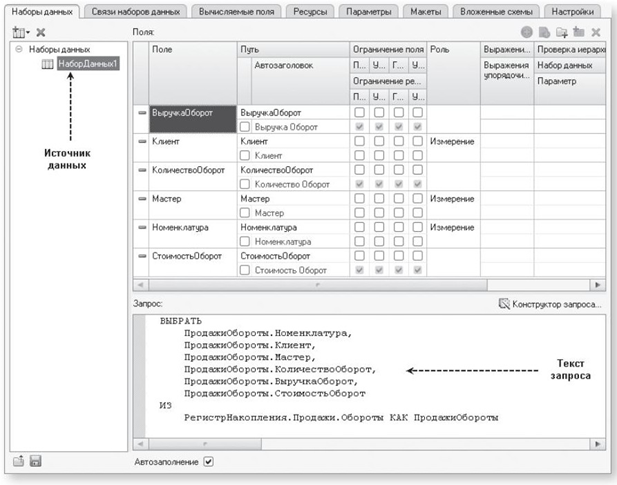Click the Конструктор запроса icon

click(504, 304)
